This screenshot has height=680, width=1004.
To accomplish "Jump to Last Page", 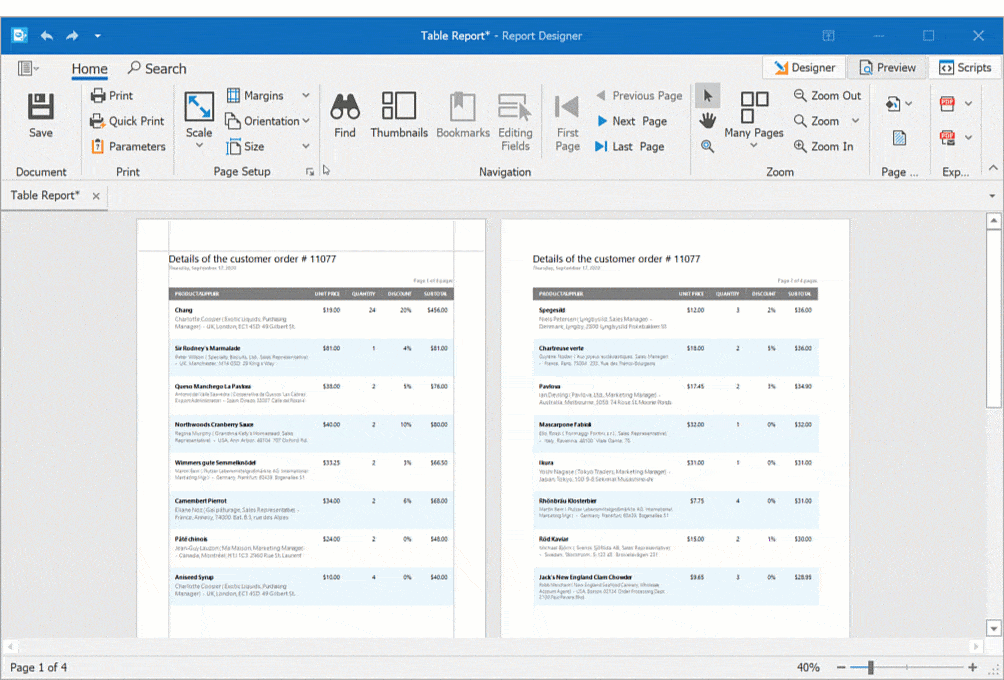I will (x=634, y=144).
